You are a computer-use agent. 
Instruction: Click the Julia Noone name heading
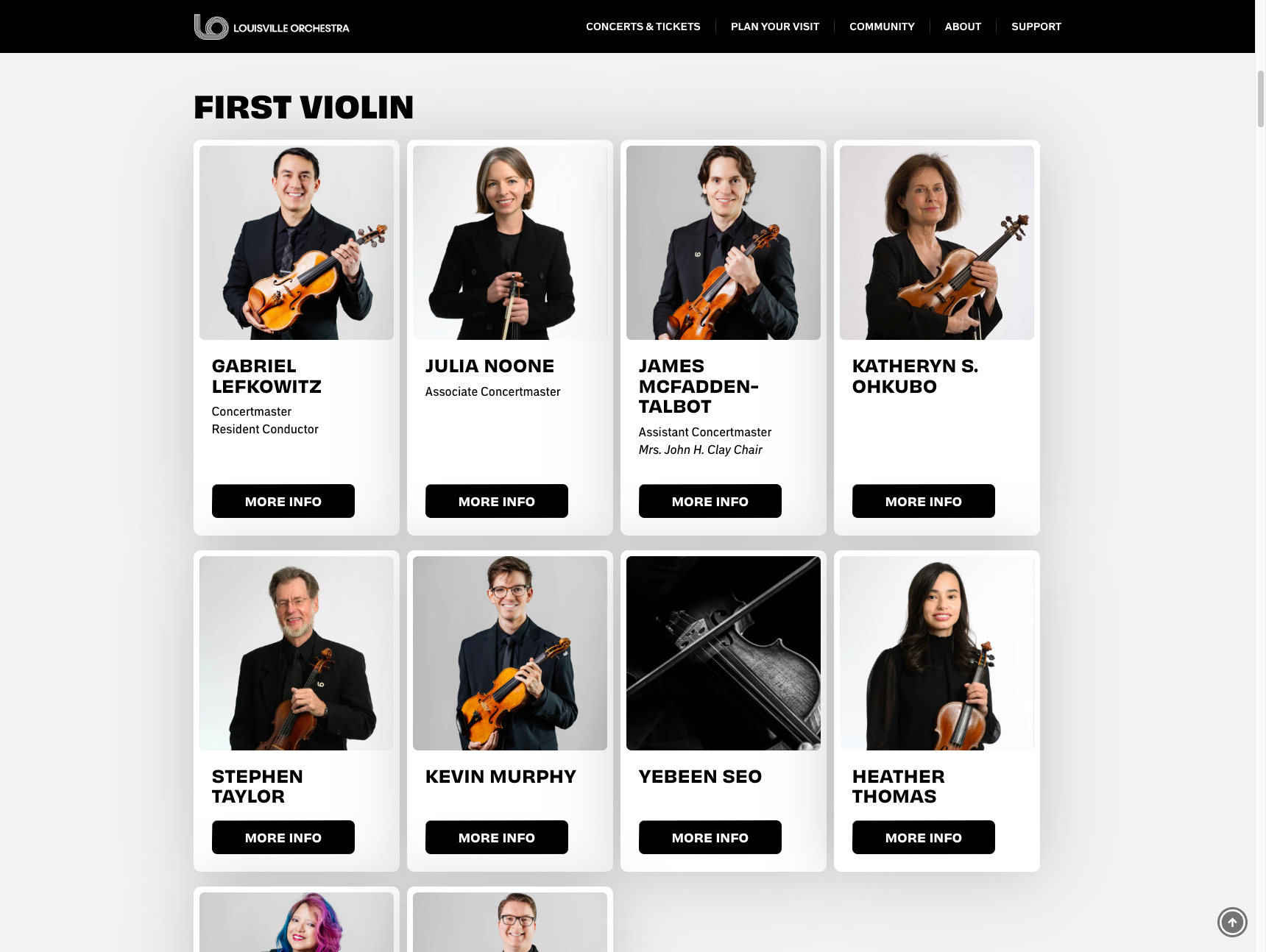[x=489, y=366]
